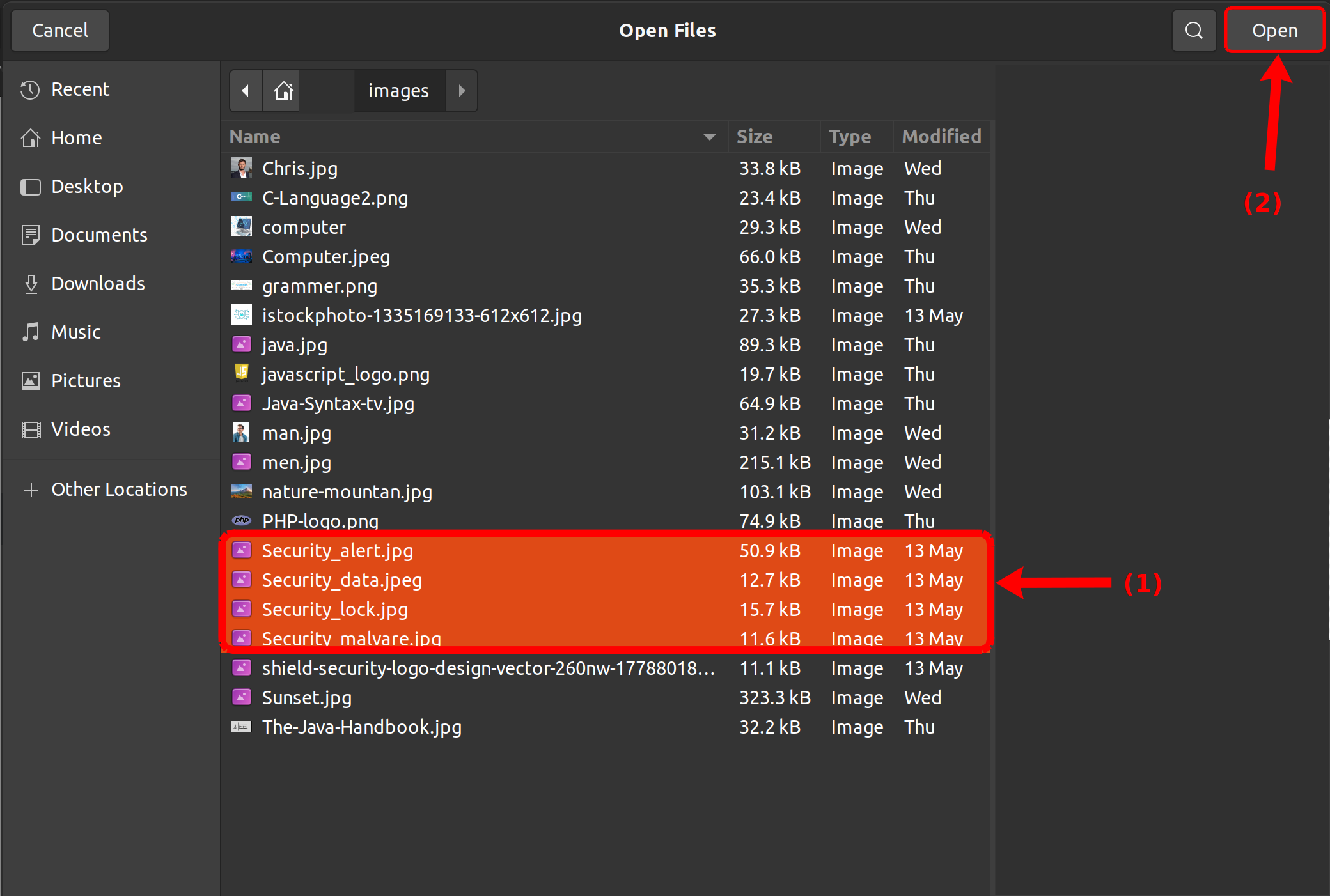Select javascript_logo.png file
The width and height of the screenshot is (1330, 896).
click(x=345, y=375)
